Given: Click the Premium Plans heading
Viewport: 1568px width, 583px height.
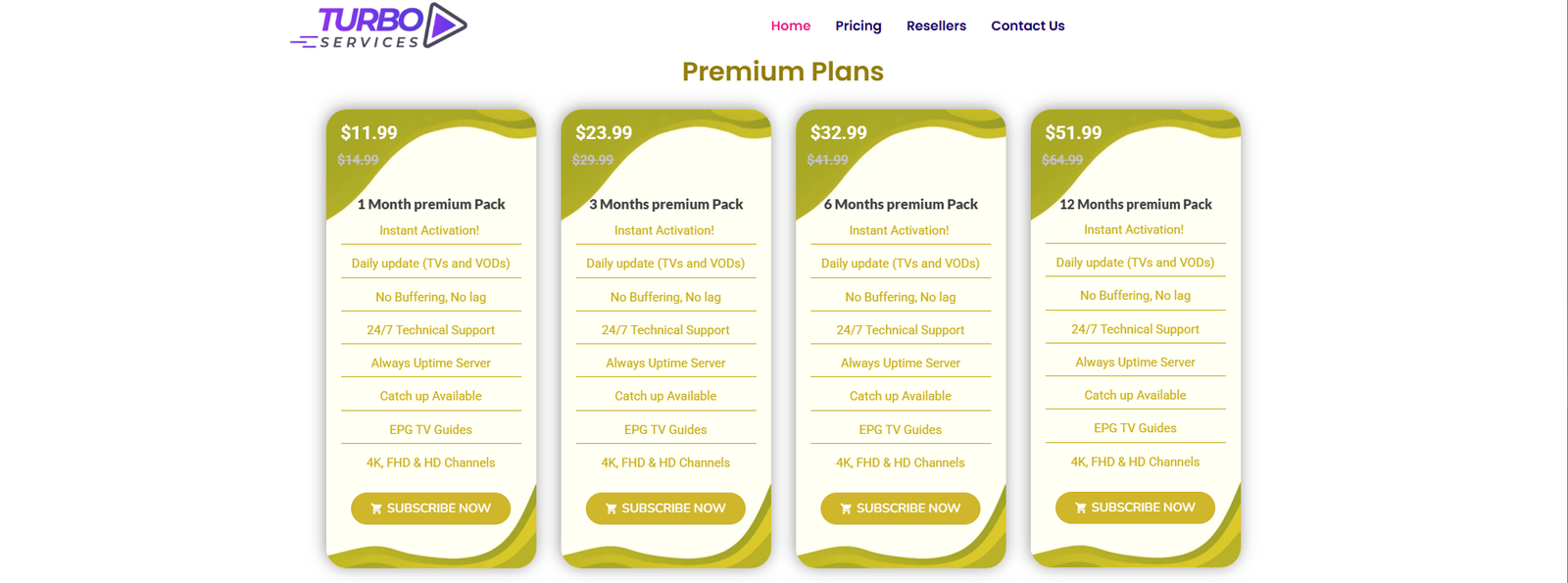Looking at the screenshot, I should point(783,72).
